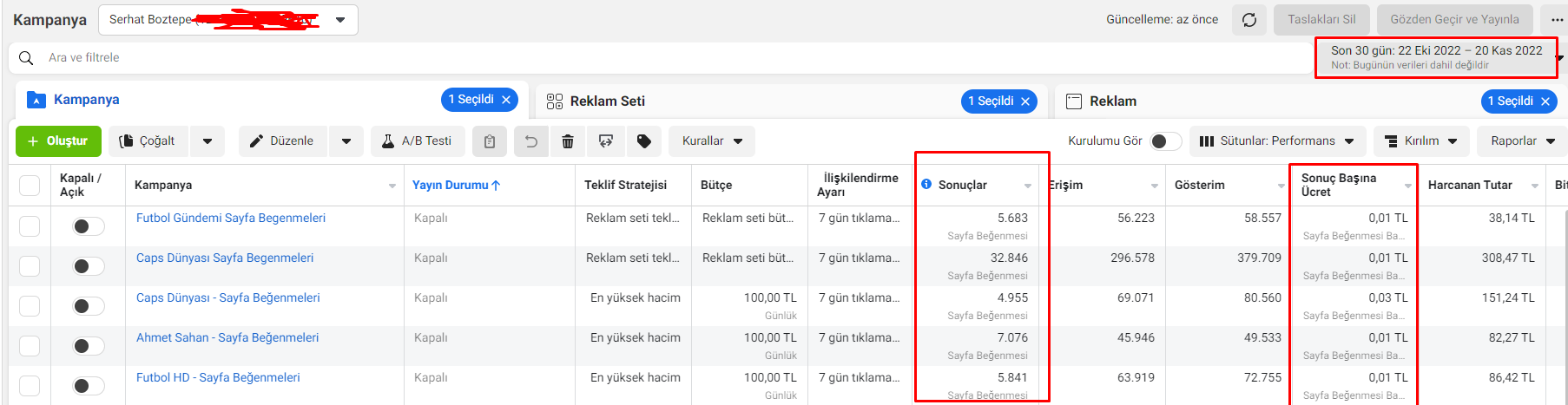
Task: Click the refresh data icon
Action: pyautogui.click(x=1249, y=20)
